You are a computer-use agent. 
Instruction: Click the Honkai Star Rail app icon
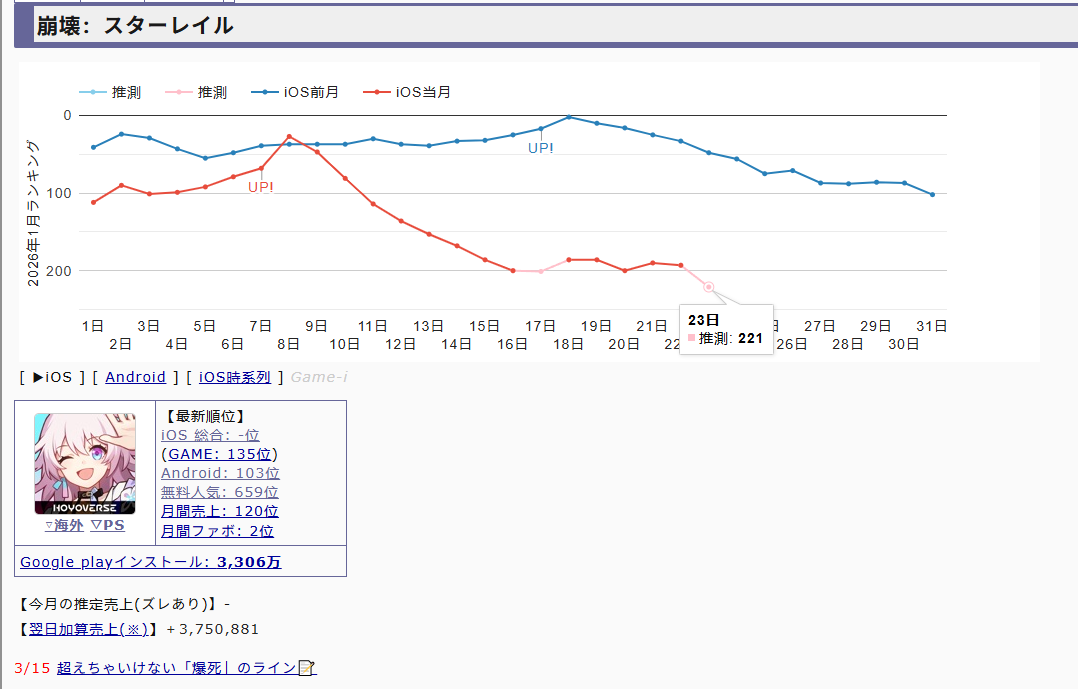coord(85,463)
